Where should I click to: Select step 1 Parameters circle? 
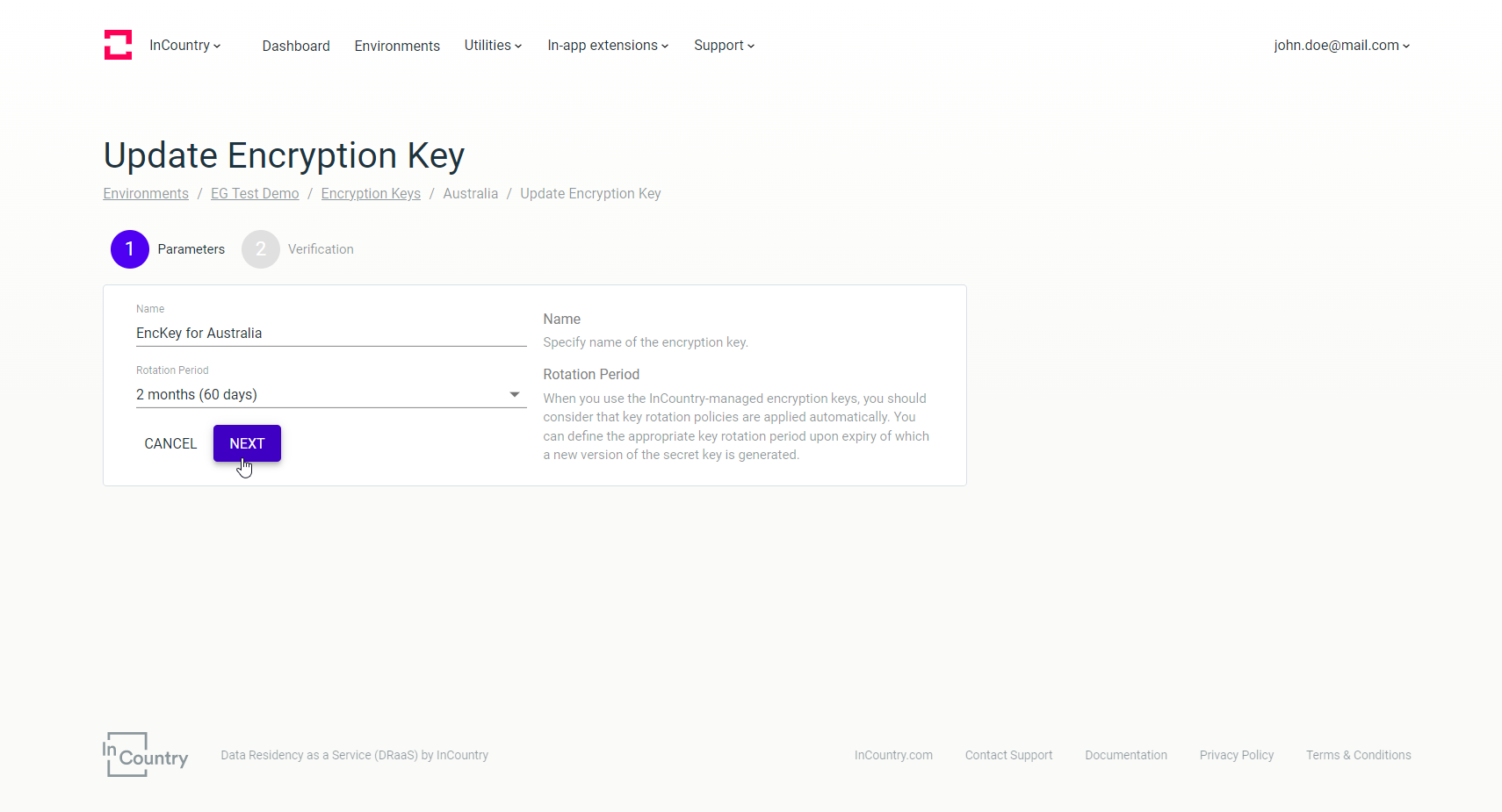click(129, 249)
